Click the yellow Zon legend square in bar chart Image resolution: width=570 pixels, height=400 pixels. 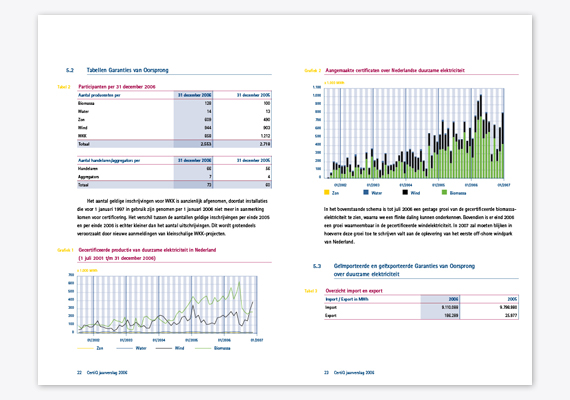[326, 192]
